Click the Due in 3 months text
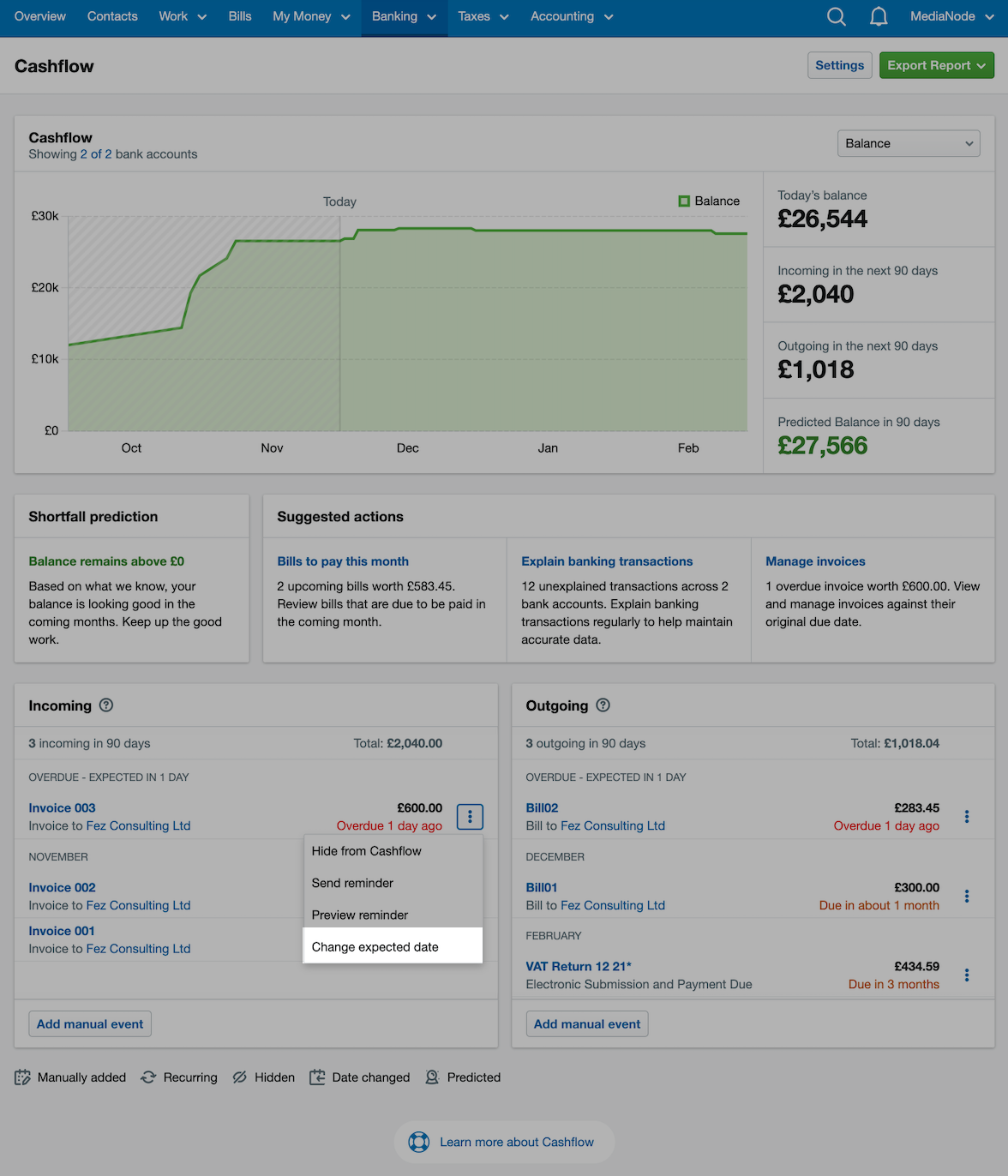The width and height of the screenshot is (1008, 1176). (x=894, y=984)
